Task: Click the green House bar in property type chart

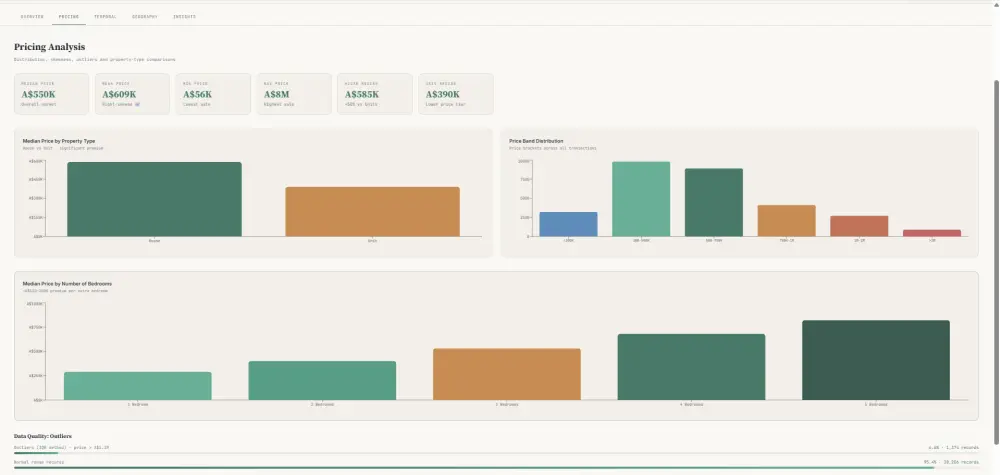Action: tap(154, 199)
